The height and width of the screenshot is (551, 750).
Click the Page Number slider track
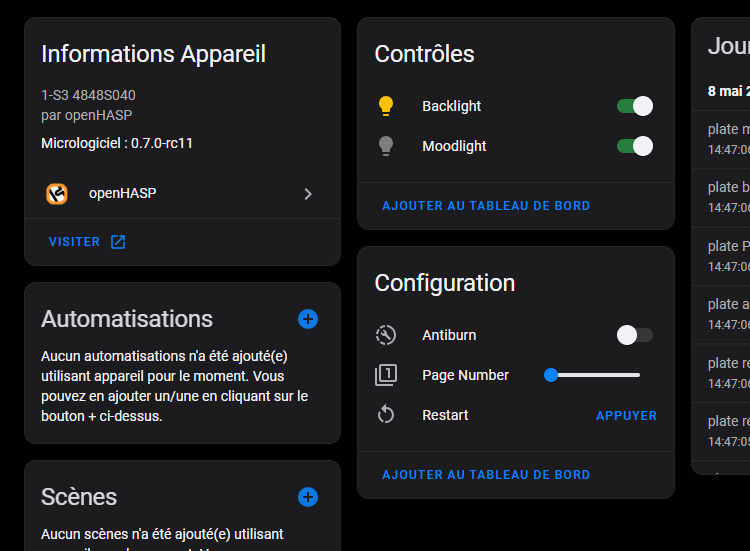pyautogui.click(x=595, y=375)
